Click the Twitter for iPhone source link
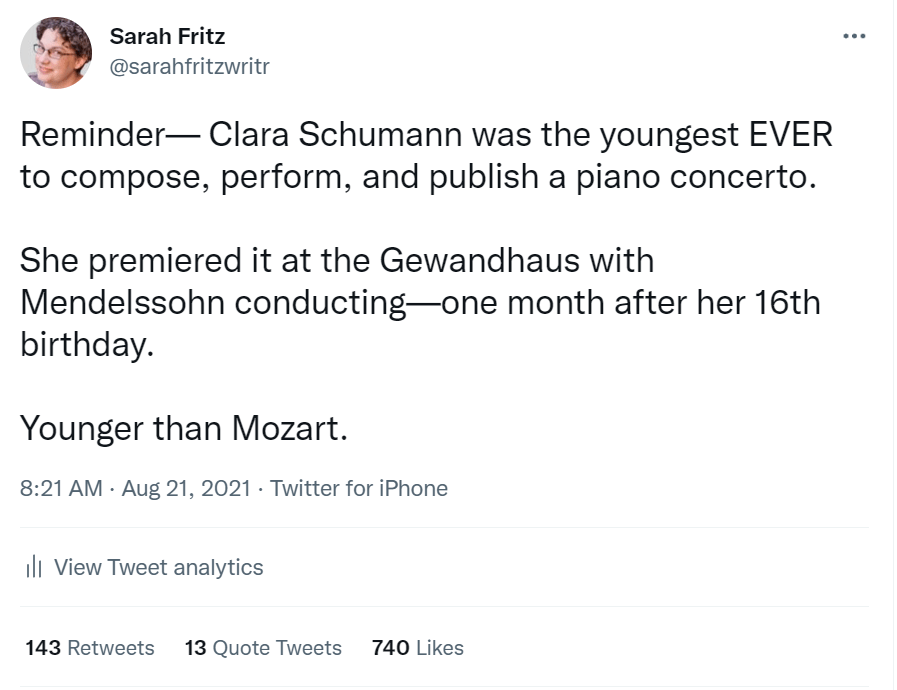The height and width of the screenshot is (690, 897). pos(359,488)
